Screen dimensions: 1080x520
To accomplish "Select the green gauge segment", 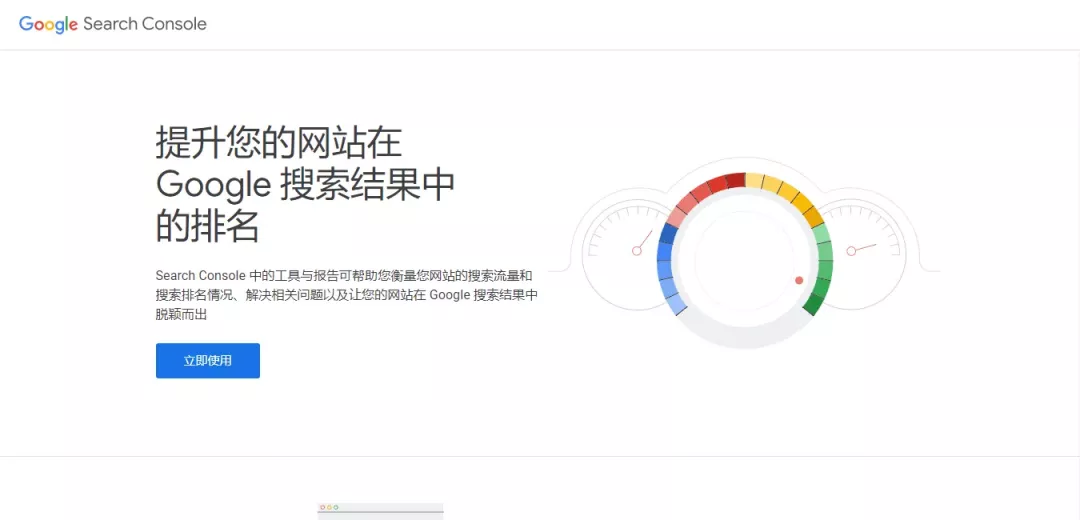I will point(822,270).
